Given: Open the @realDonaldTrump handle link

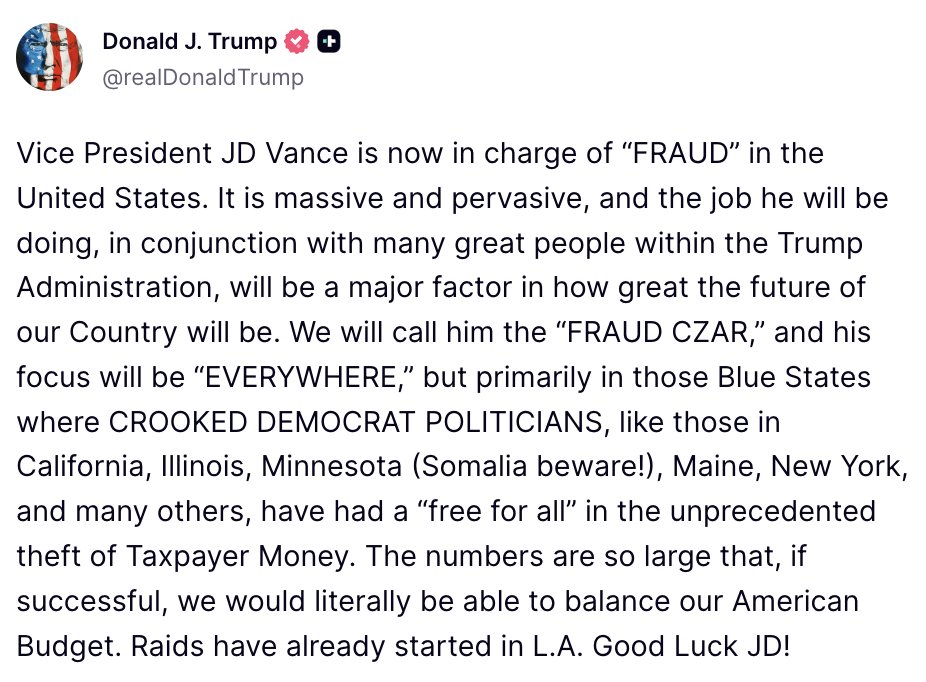Looking at the screenshot, I should coord(203,77).
